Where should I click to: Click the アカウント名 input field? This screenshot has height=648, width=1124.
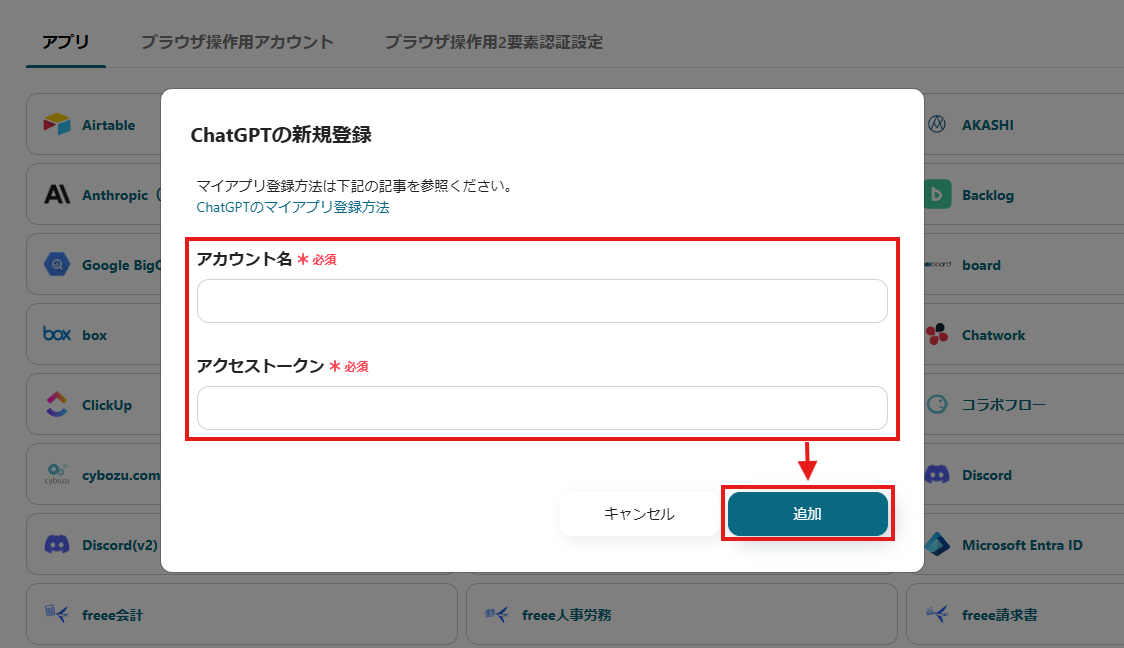pos(542,300)
